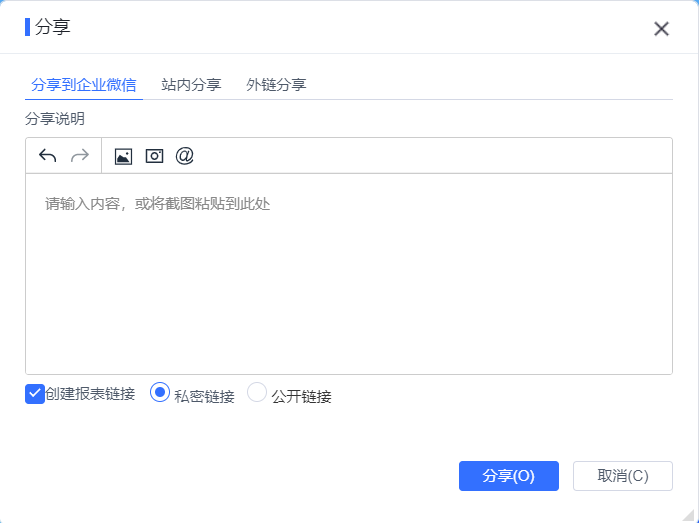Viewport: 699px width, 523px height.
Task: Click the redo arrow in editor toolbar
Action: click(80, 156)
